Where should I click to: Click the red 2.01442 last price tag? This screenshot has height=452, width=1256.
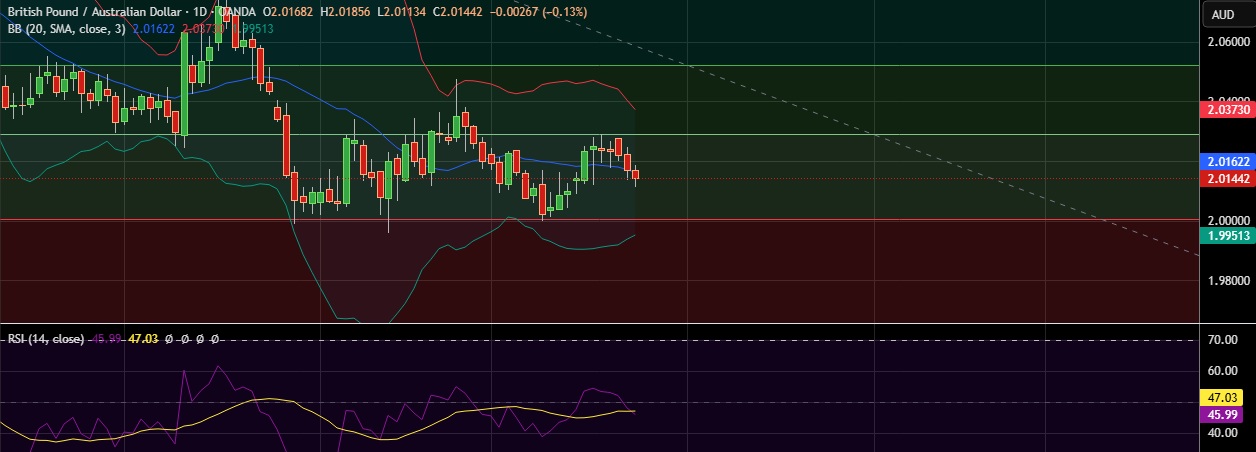tap(1226, 178)
